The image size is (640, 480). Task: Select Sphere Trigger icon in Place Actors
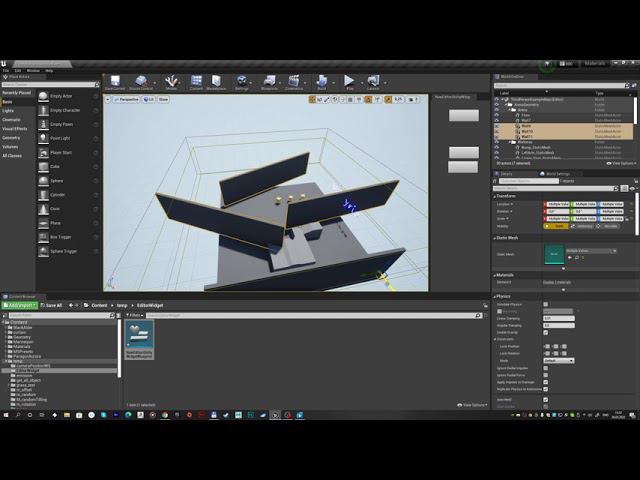click(43, 251)
